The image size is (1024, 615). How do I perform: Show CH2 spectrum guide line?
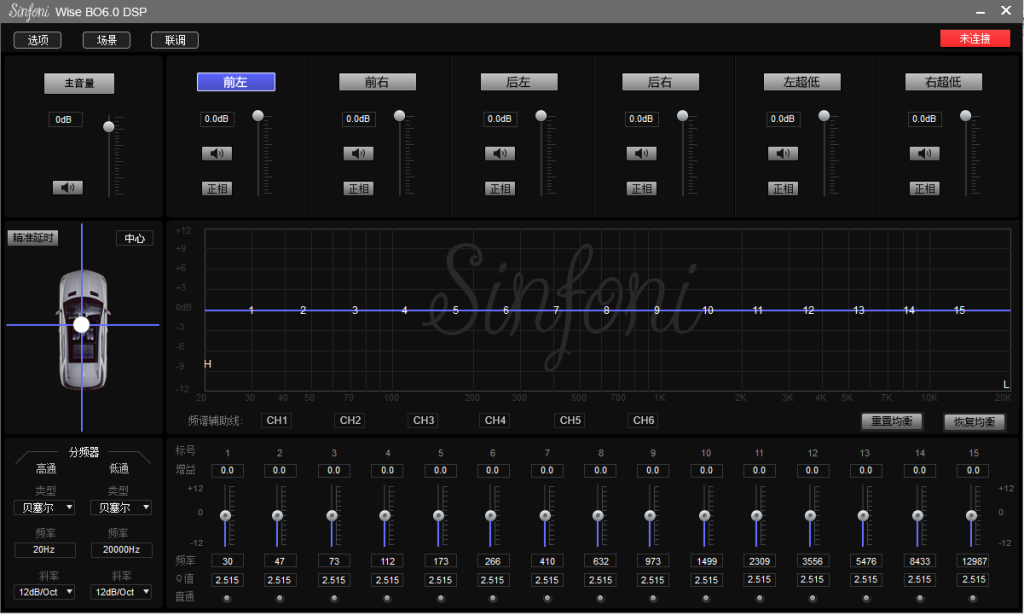[350, 420]
